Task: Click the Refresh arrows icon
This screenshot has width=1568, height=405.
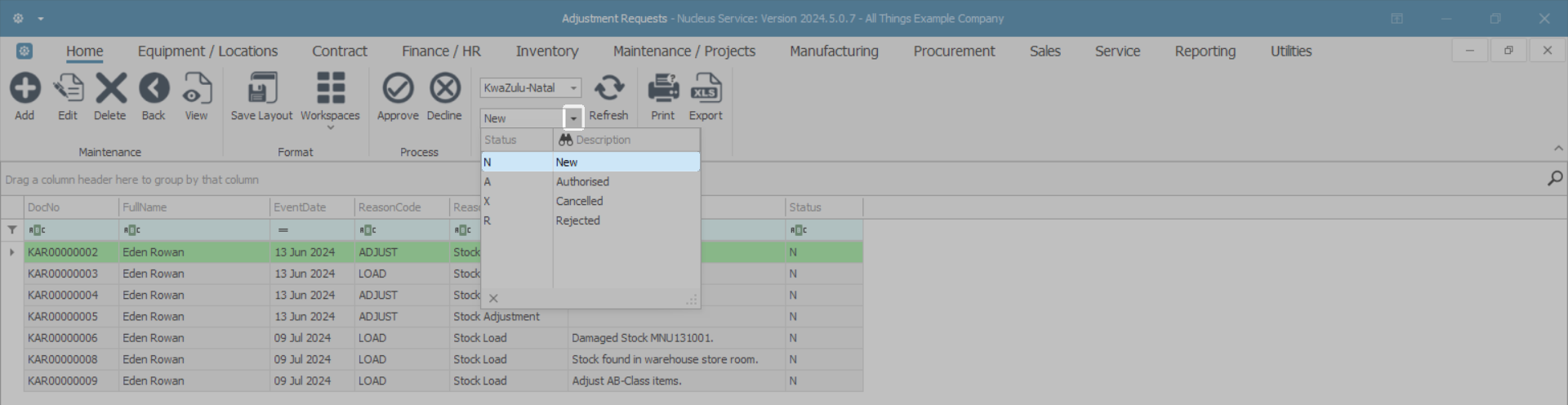Action: click(x=608, y=88)
